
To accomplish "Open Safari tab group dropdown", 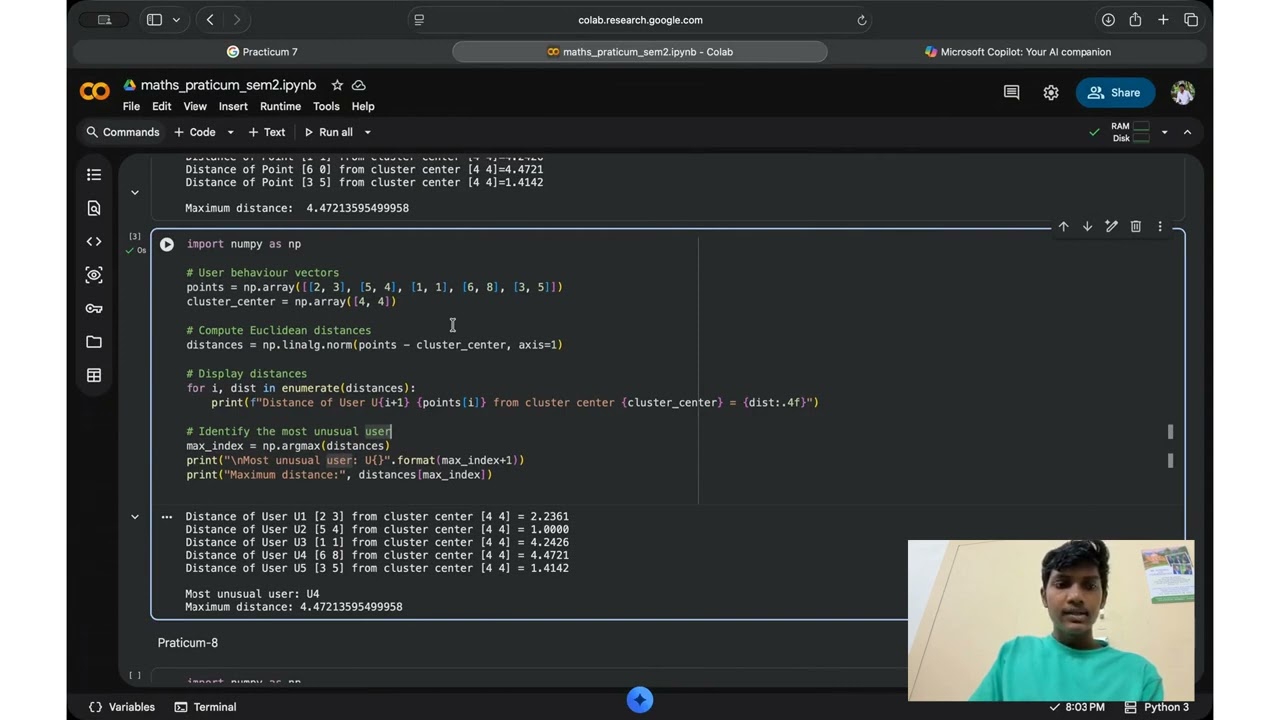I will [177, 20].
